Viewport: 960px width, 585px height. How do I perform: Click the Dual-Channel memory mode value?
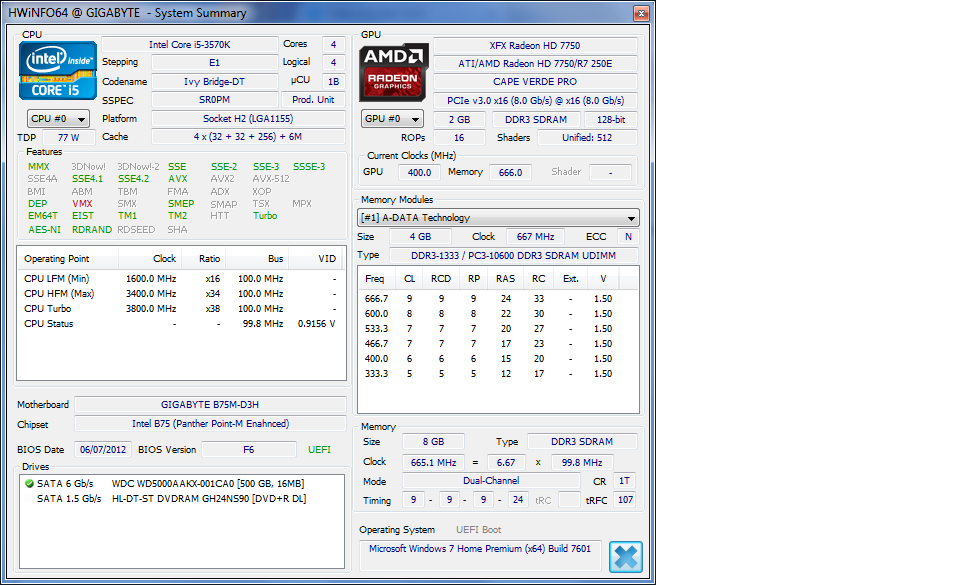[x=491, y=481]
